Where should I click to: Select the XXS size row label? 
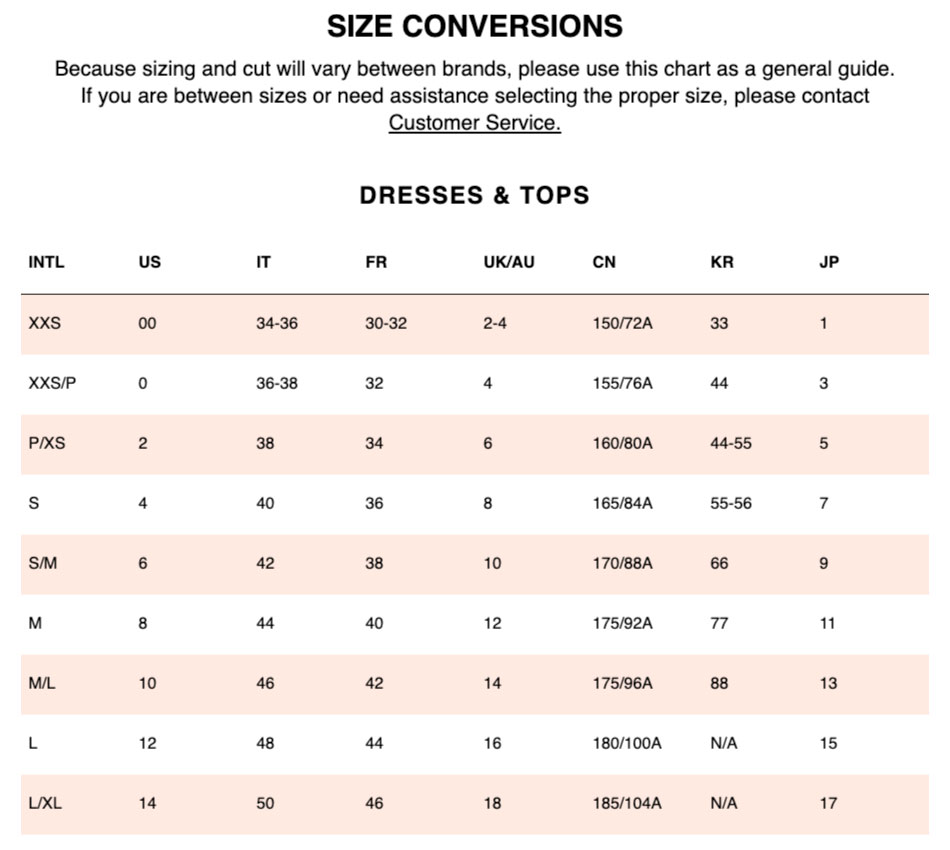pos(44,323)
